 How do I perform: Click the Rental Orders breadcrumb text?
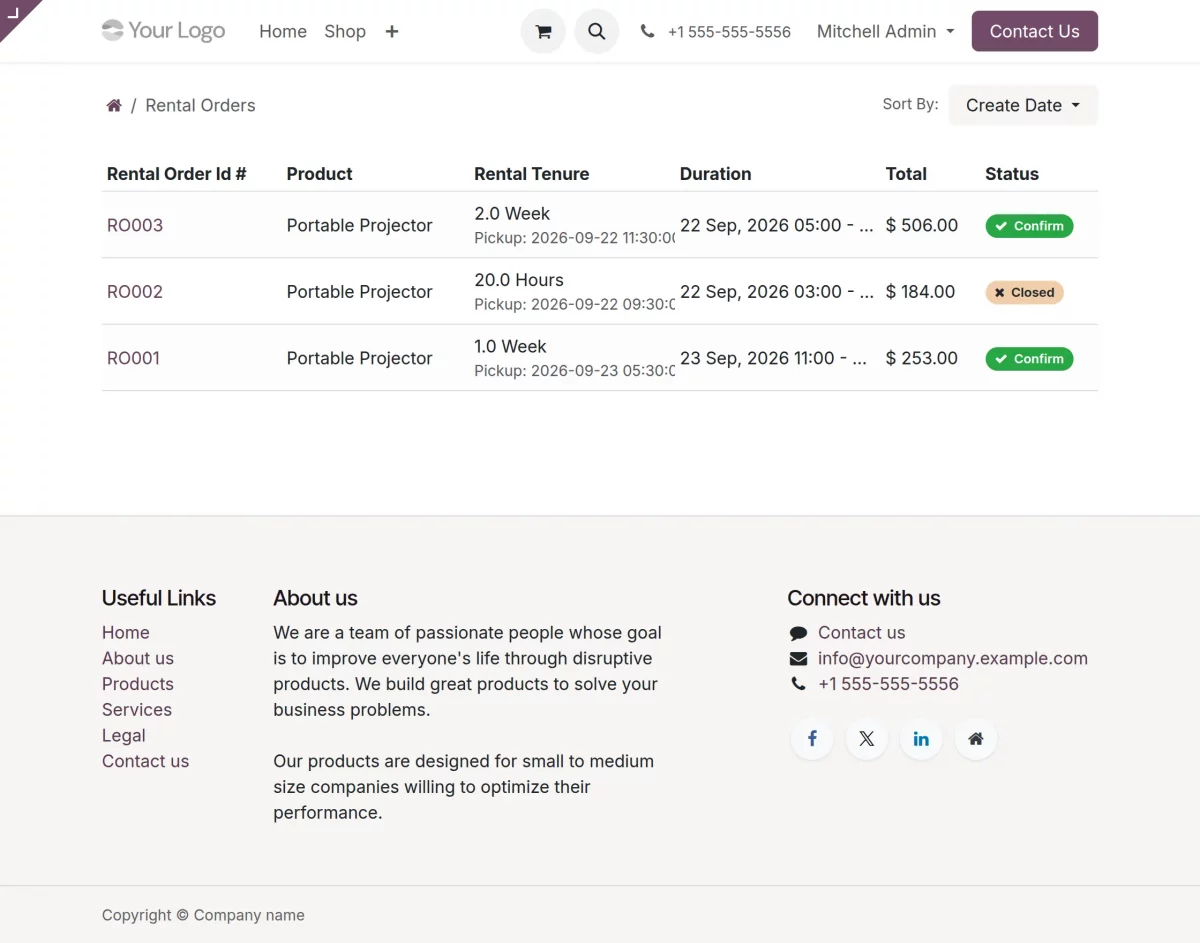tap(200, 105)
